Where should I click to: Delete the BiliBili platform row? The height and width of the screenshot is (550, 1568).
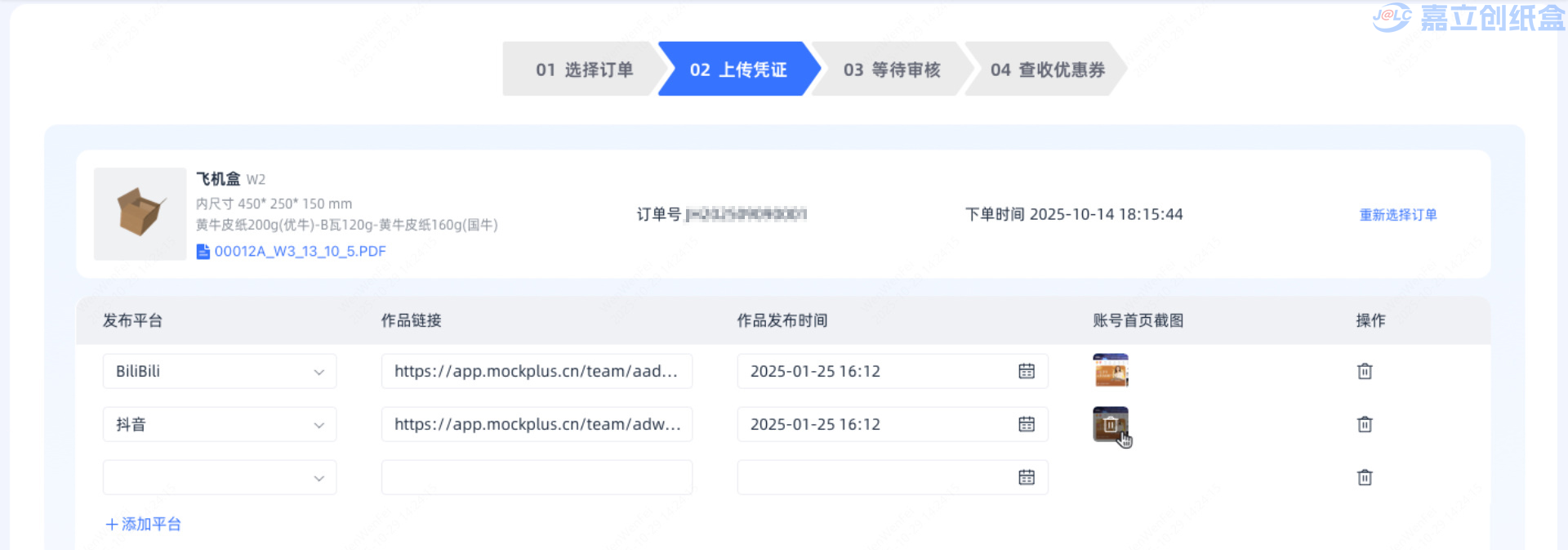tap(1364, 371)
